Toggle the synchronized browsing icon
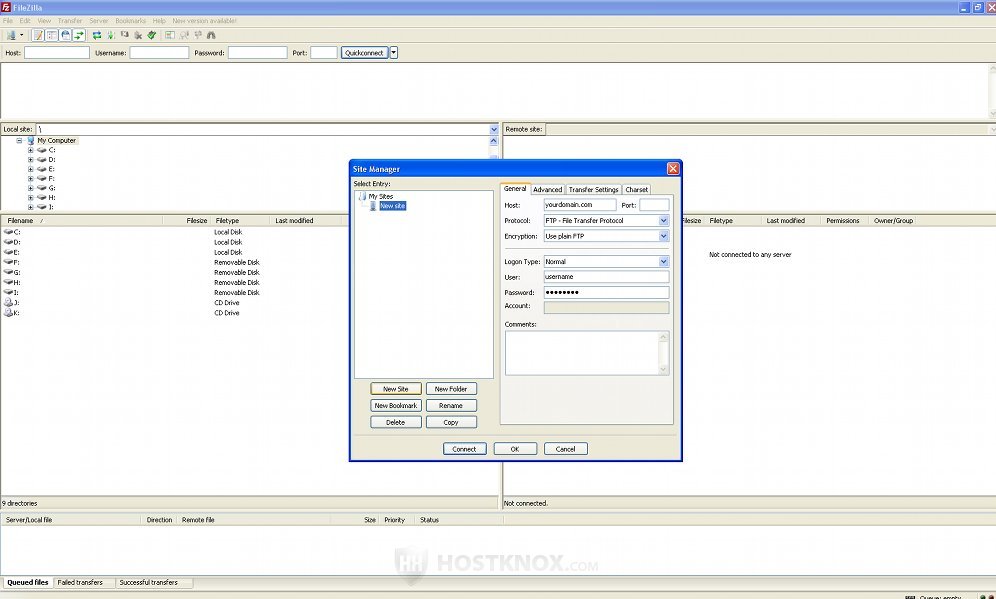 198,36
